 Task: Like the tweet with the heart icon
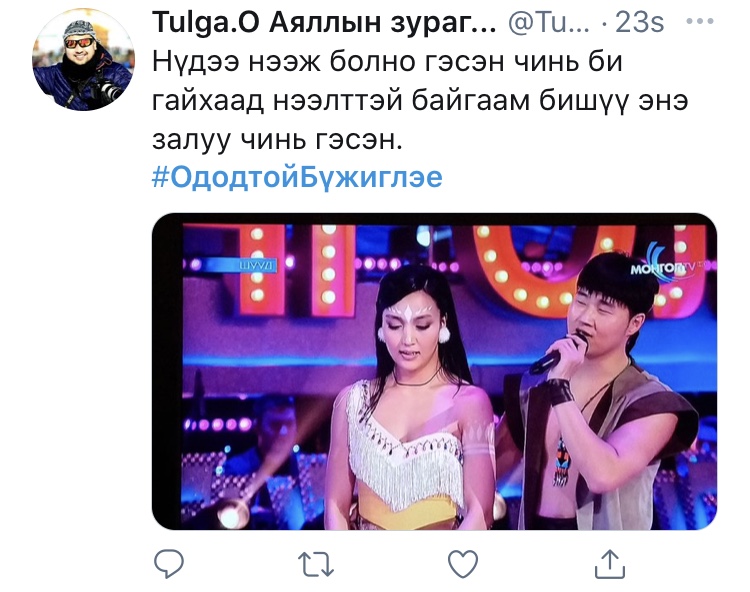(x=463, y=564)
